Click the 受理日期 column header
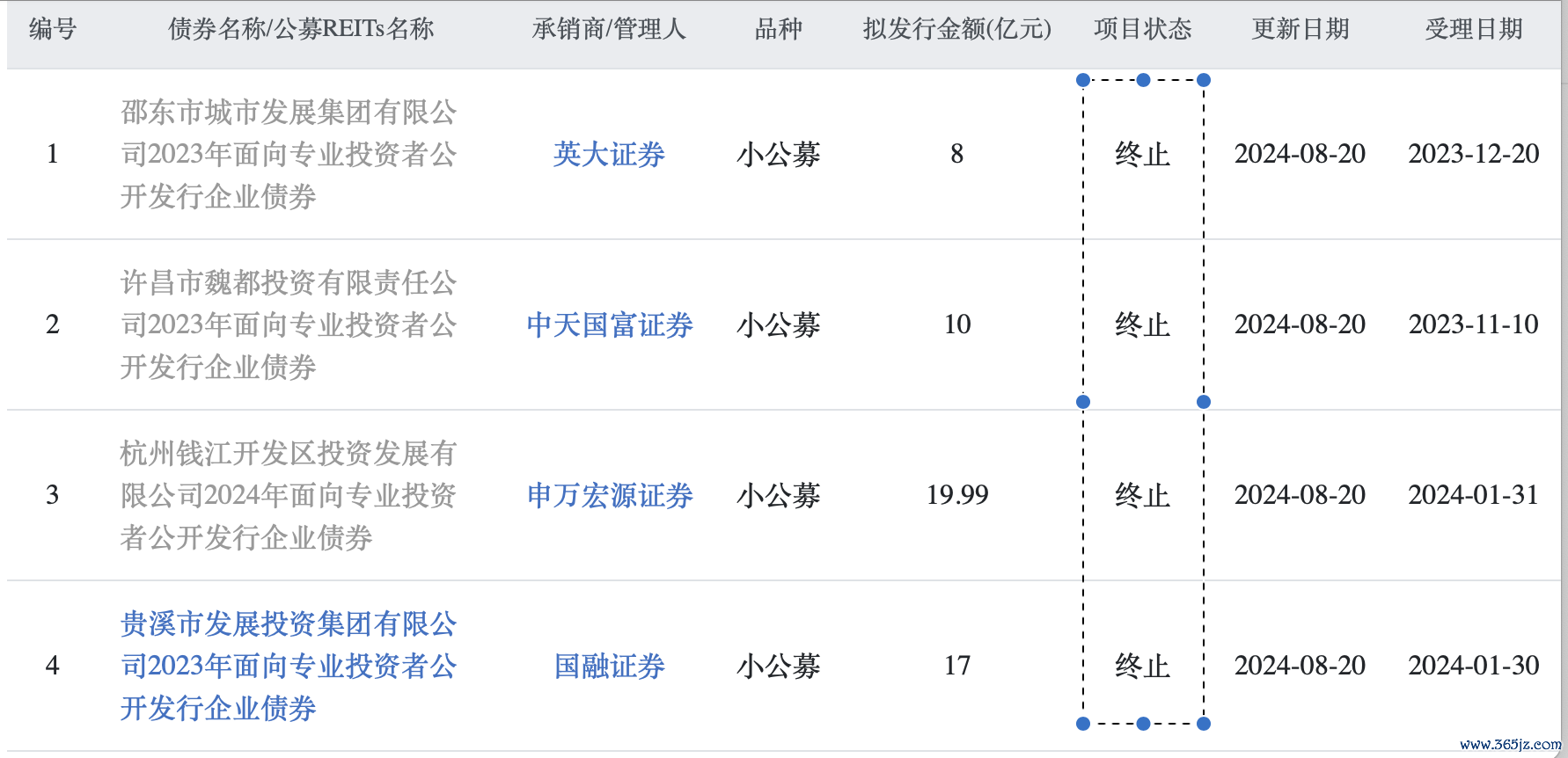The height and width of the screenshot is (758, 1568). point(1473,30)
